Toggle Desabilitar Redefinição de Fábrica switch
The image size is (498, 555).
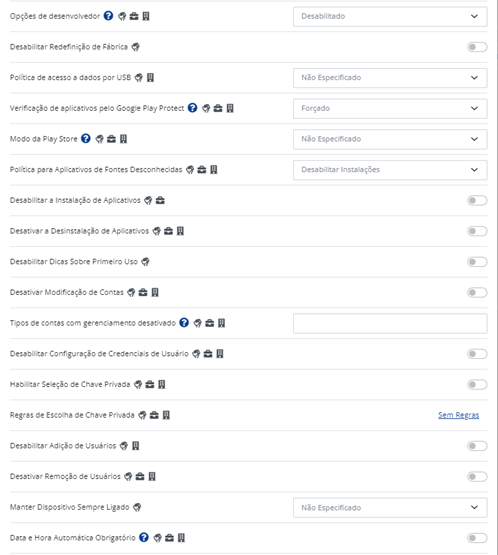(x=477, y=47)
